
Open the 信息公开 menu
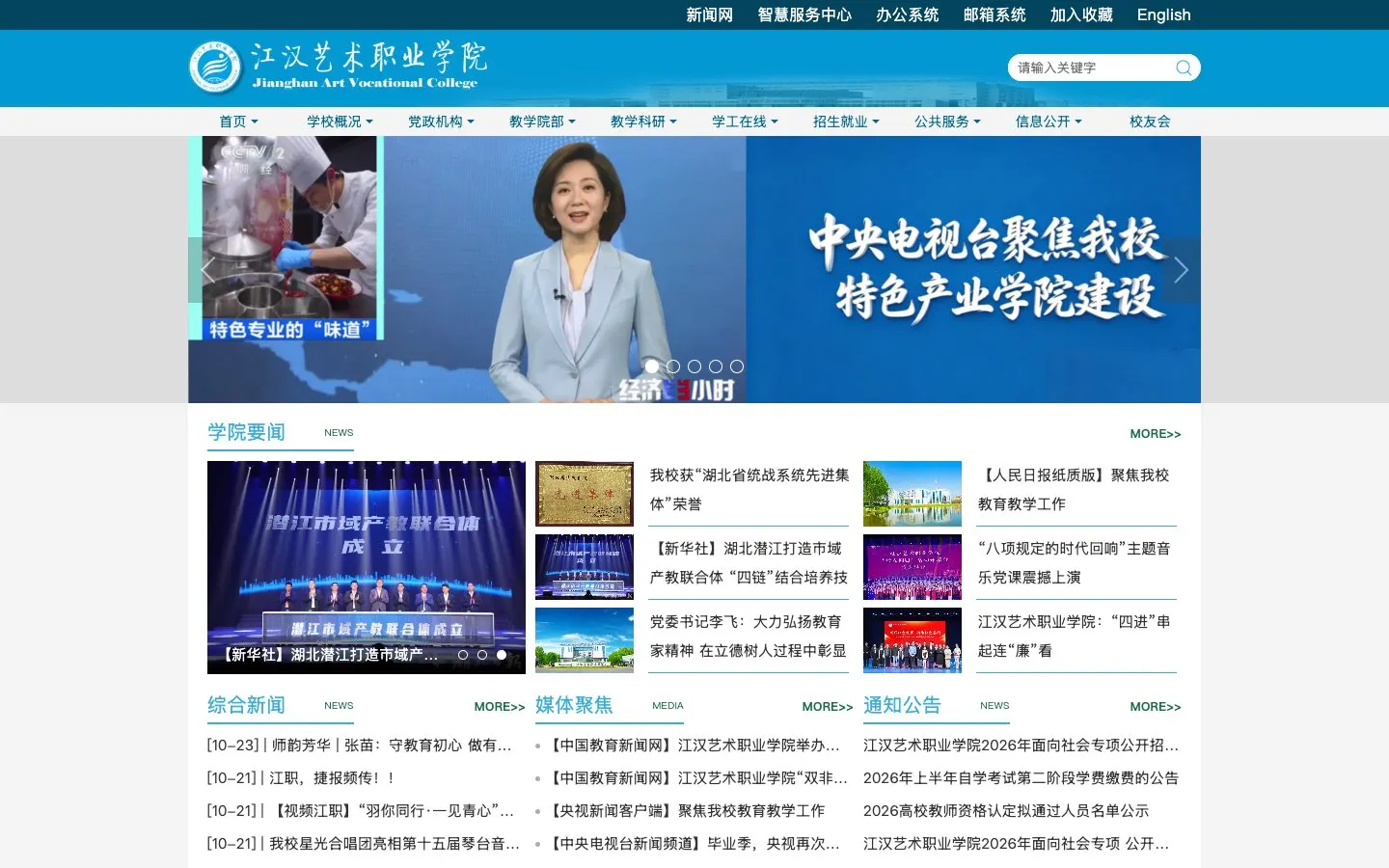tap(1049, 122)
